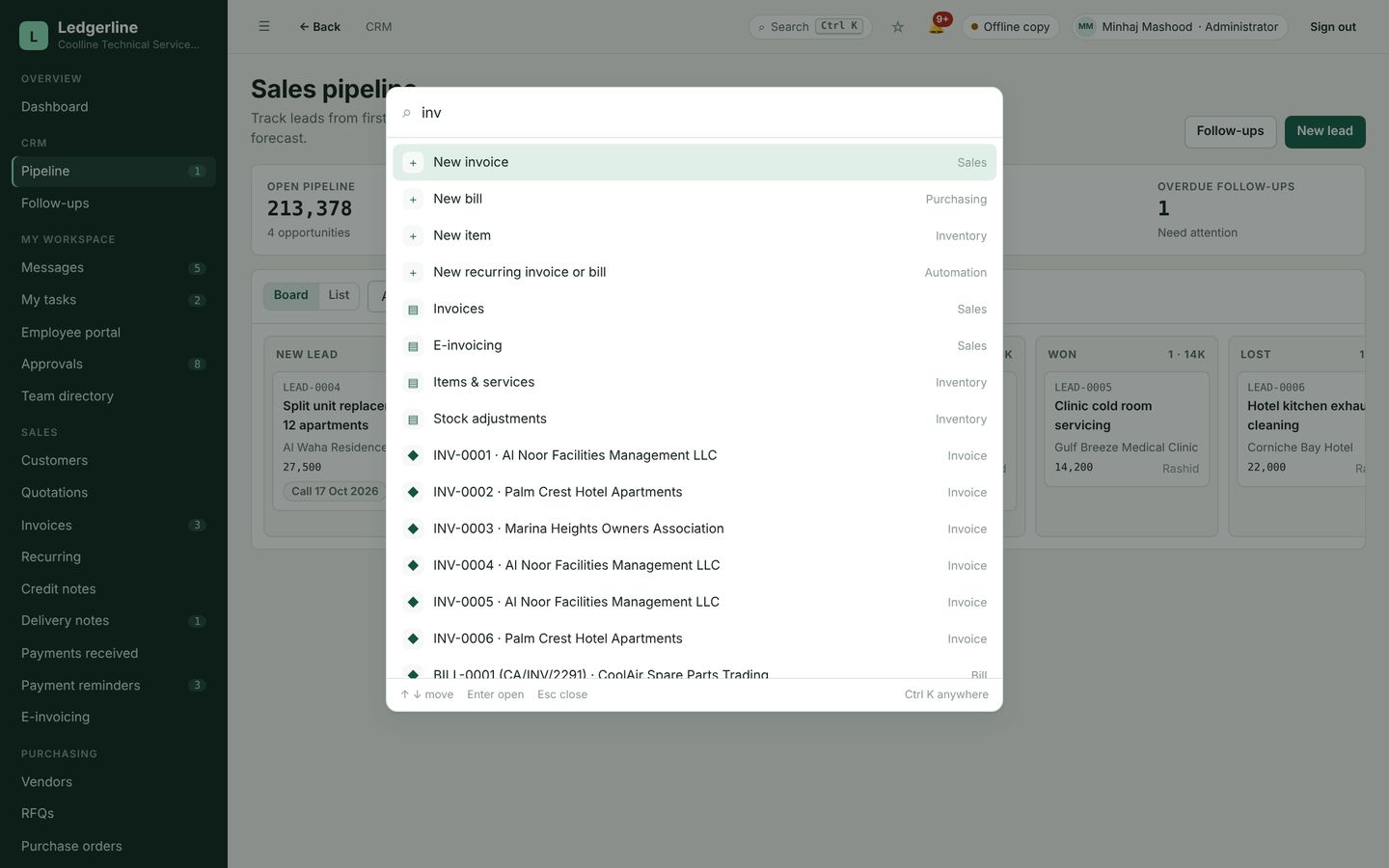The height and width of the screenshot is (868, 1389).
Task: Select New invoice command result
Action: (694, 162)
